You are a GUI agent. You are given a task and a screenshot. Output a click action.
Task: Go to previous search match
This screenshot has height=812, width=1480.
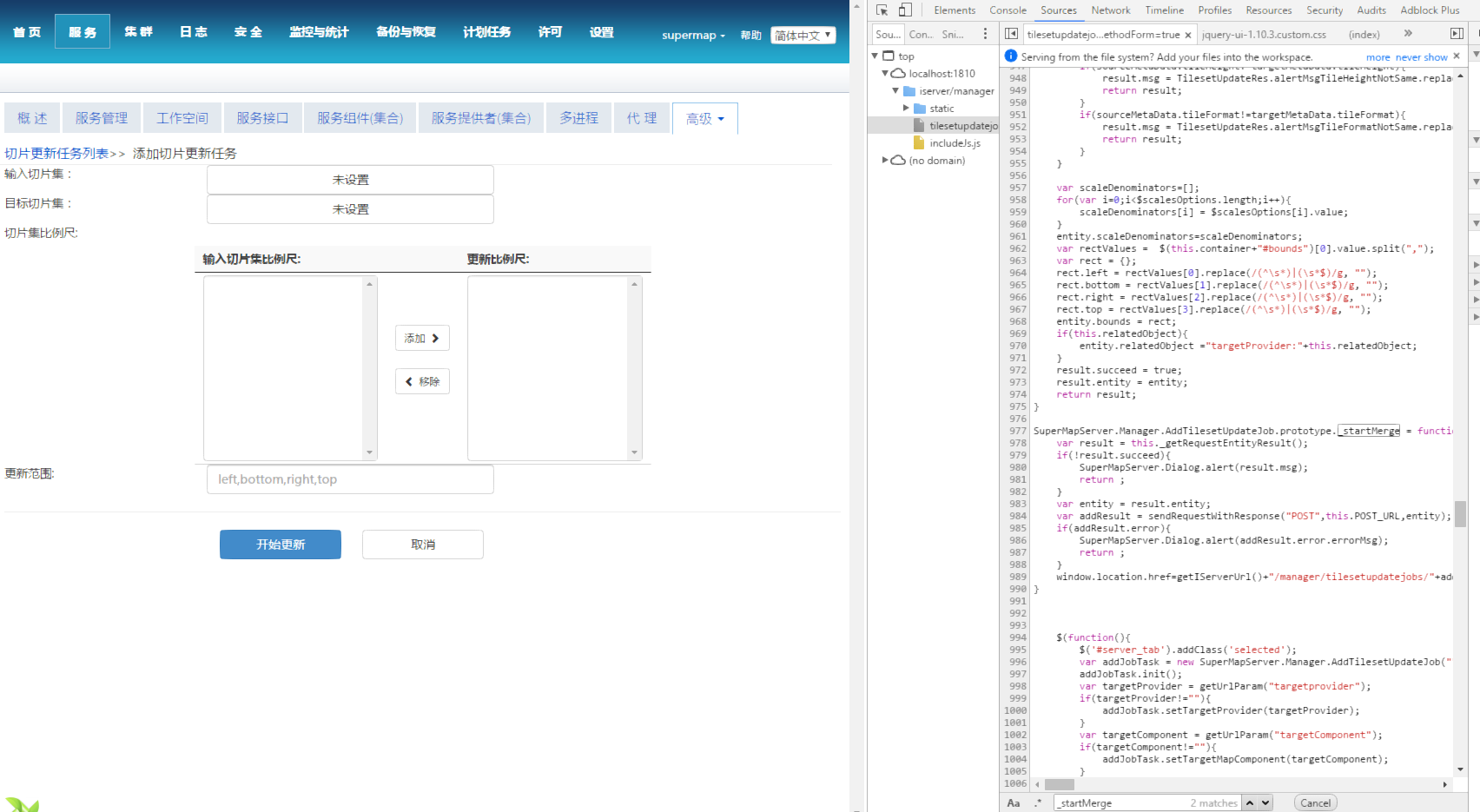coord(1250,803)
